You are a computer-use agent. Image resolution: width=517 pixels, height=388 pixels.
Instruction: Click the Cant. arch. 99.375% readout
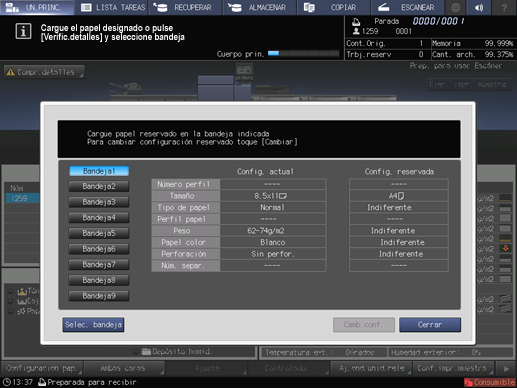coord(473,54)
